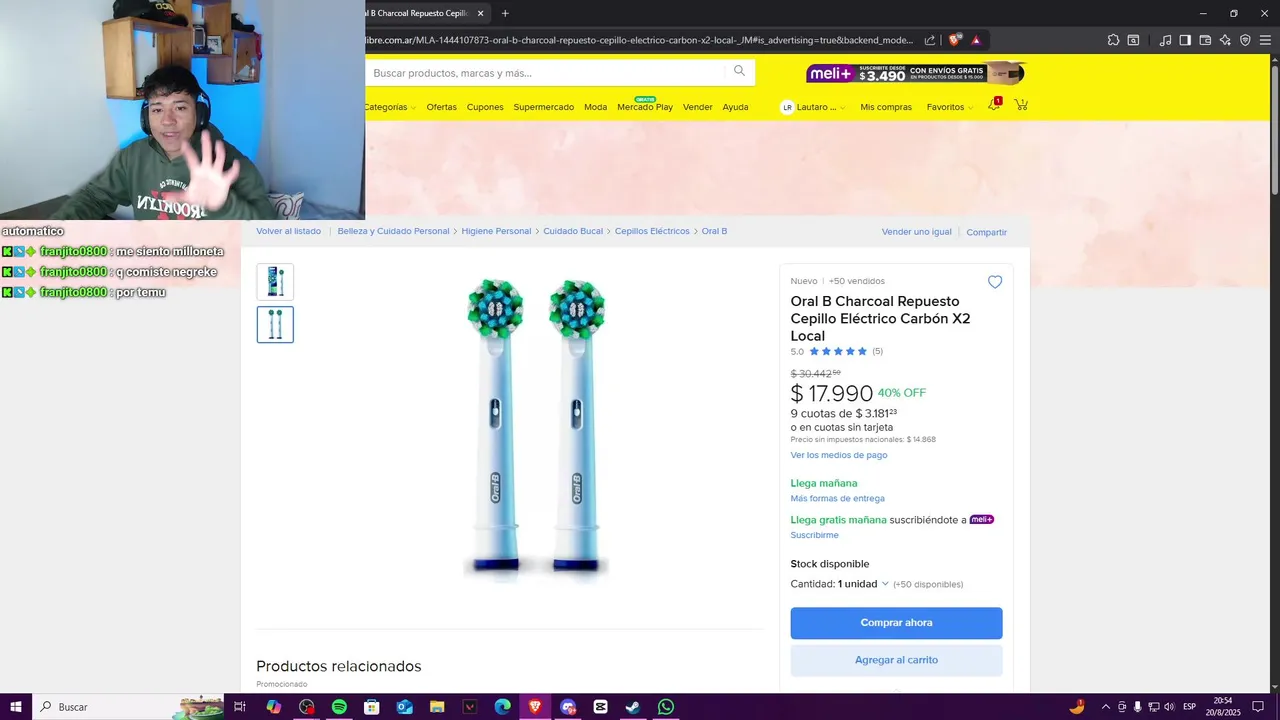This screenshot has width=1280, height=720.
Task: Select first product thumbnail image
Action: [275, 282]
